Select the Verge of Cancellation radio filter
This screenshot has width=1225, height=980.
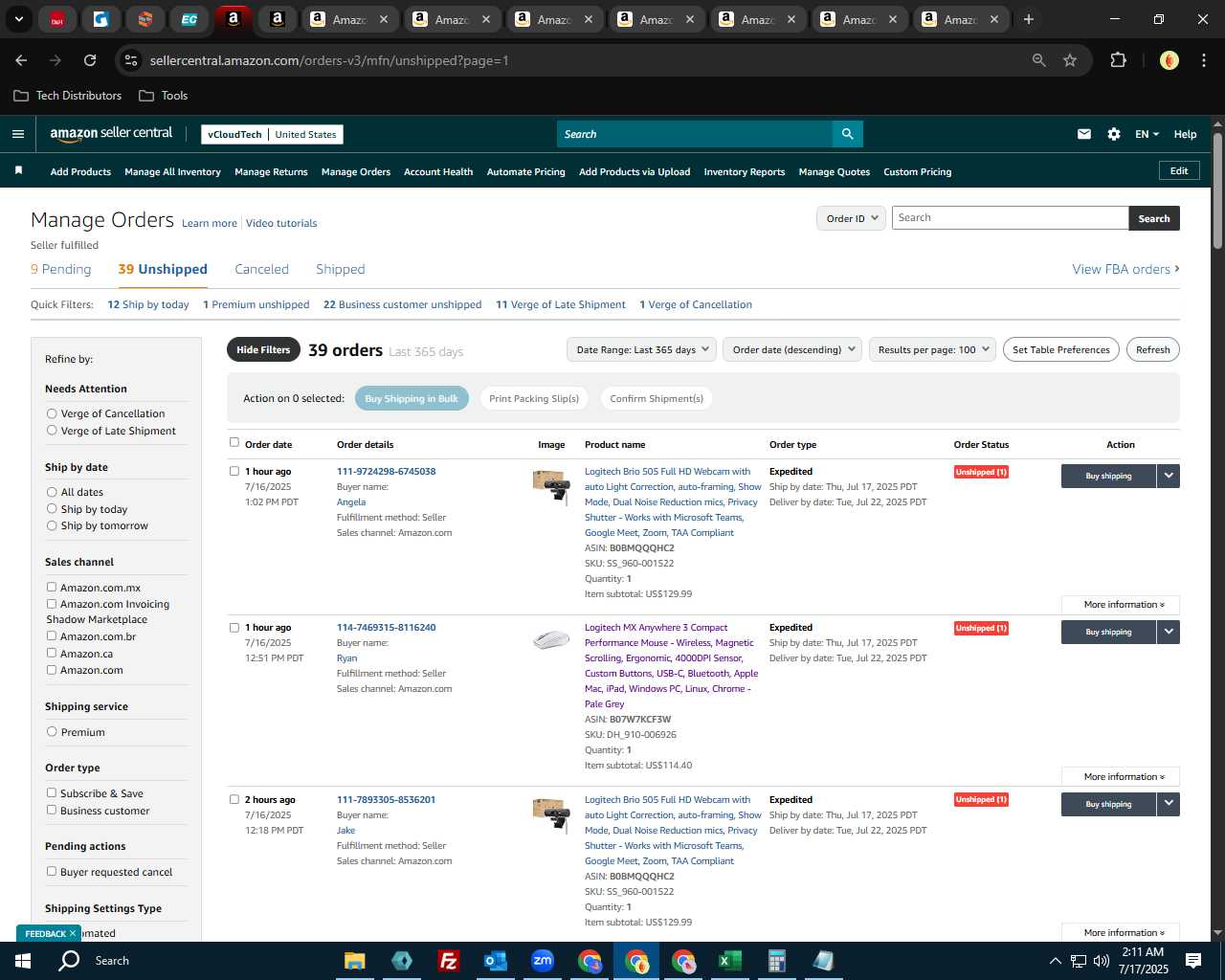point(52,413)
